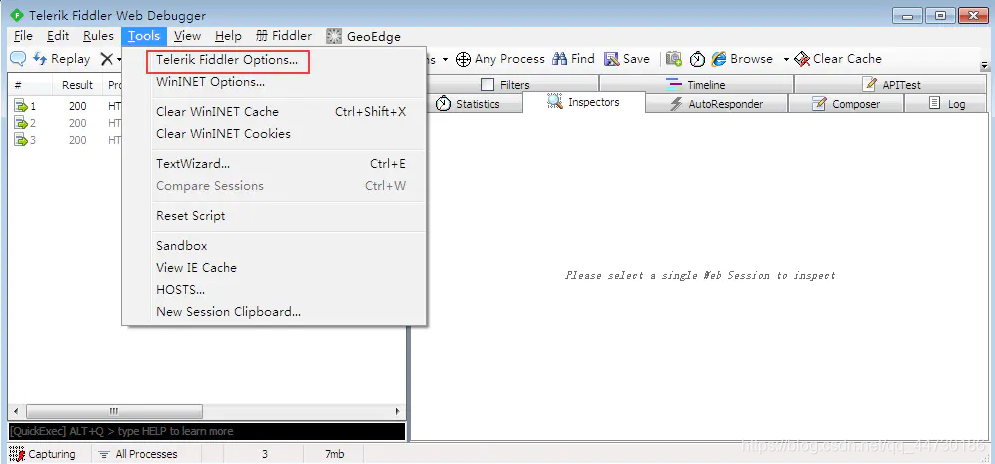Click the Result column header
Image resolution: width=995 pixels, height=464 pixels.
[77, 85]
